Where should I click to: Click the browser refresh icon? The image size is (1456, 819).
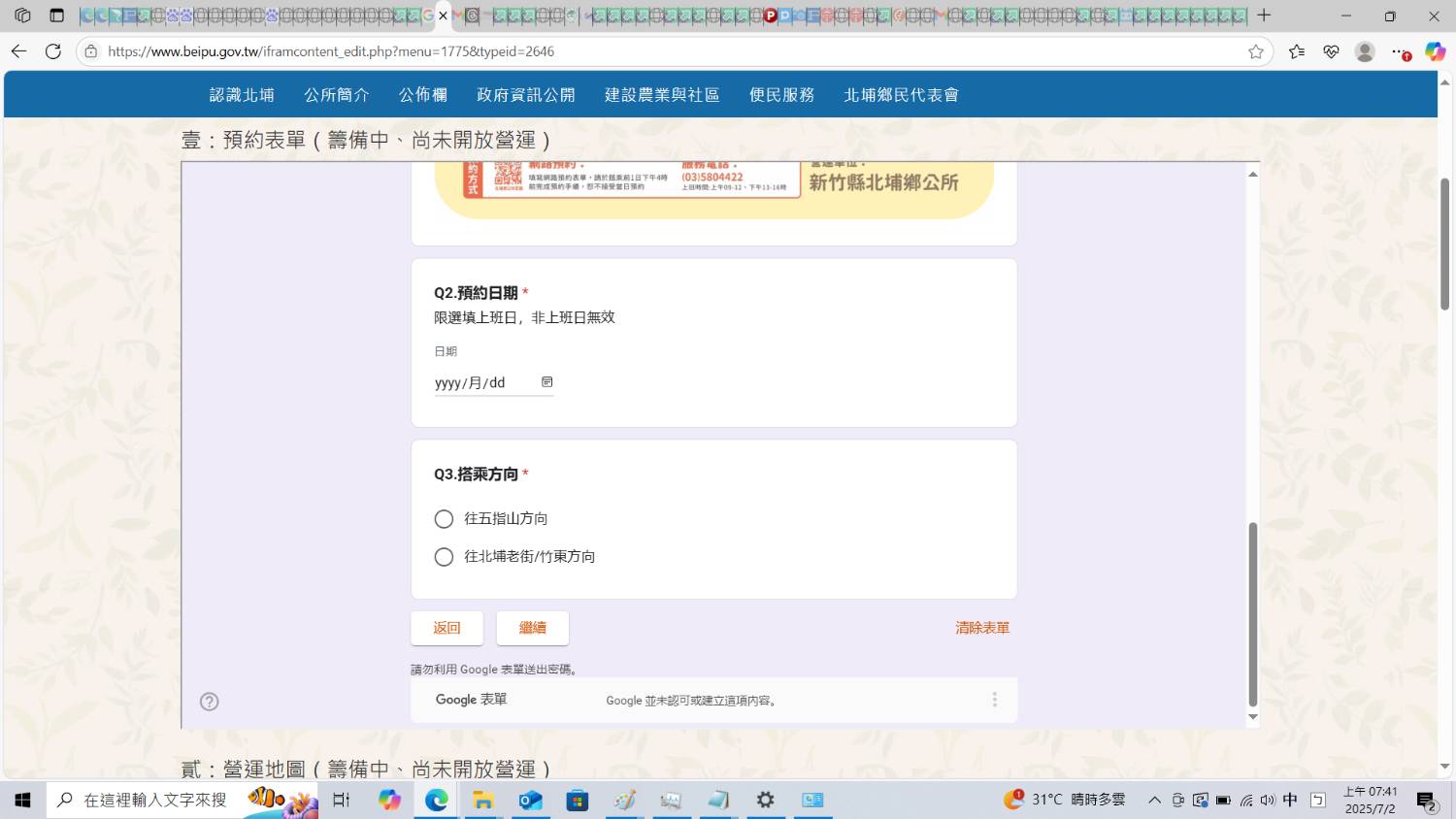(x=53, y=51)
